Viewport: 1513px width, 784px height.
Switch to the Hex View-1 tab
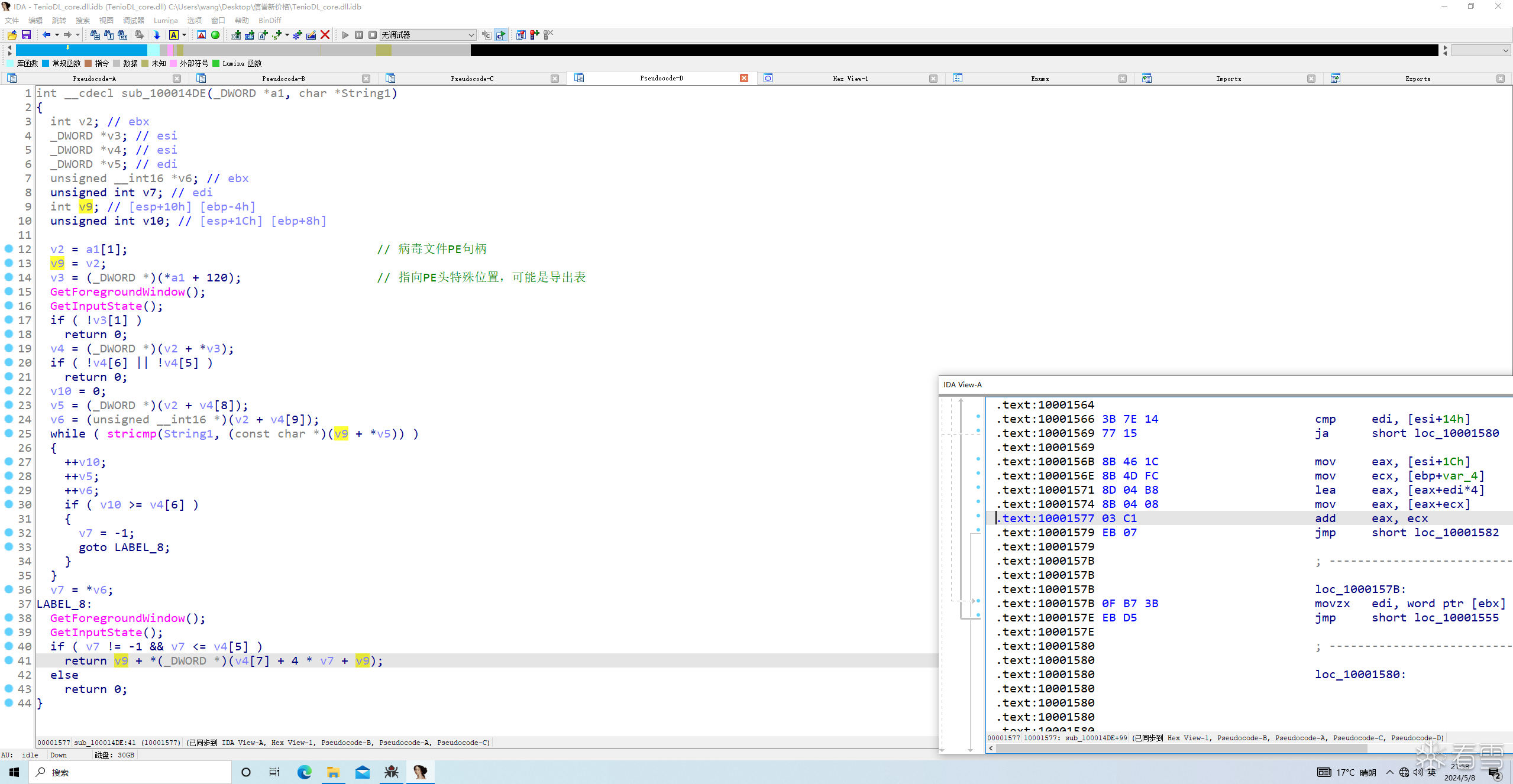click(851, 78)
